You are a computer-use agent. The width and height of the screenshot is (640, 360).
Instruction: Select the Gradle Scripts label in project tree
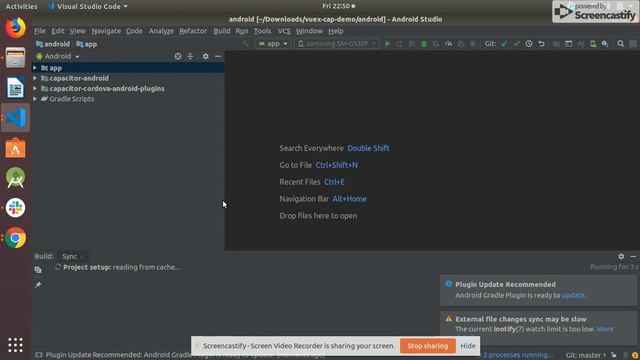[x=71, y=99]
